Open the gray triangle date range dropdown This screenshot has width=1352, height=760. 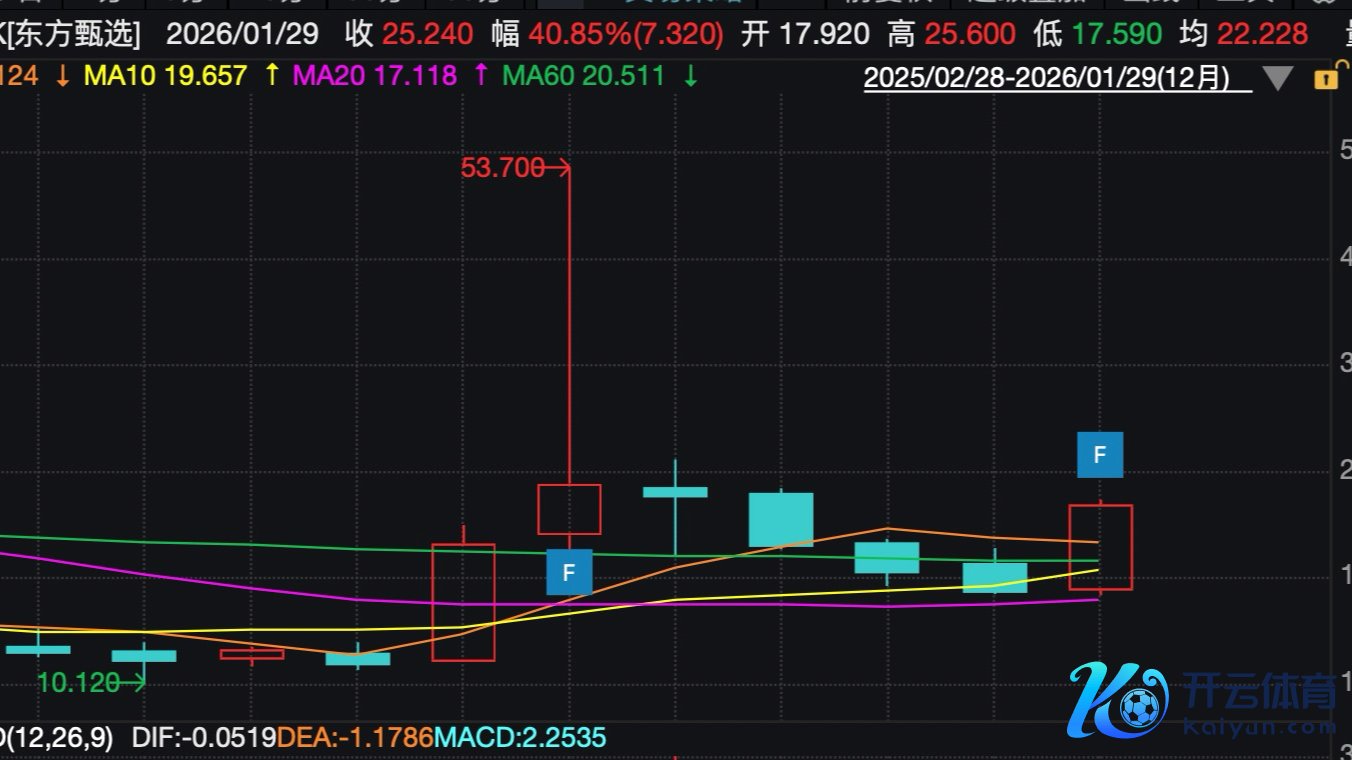coord(1278,78)
